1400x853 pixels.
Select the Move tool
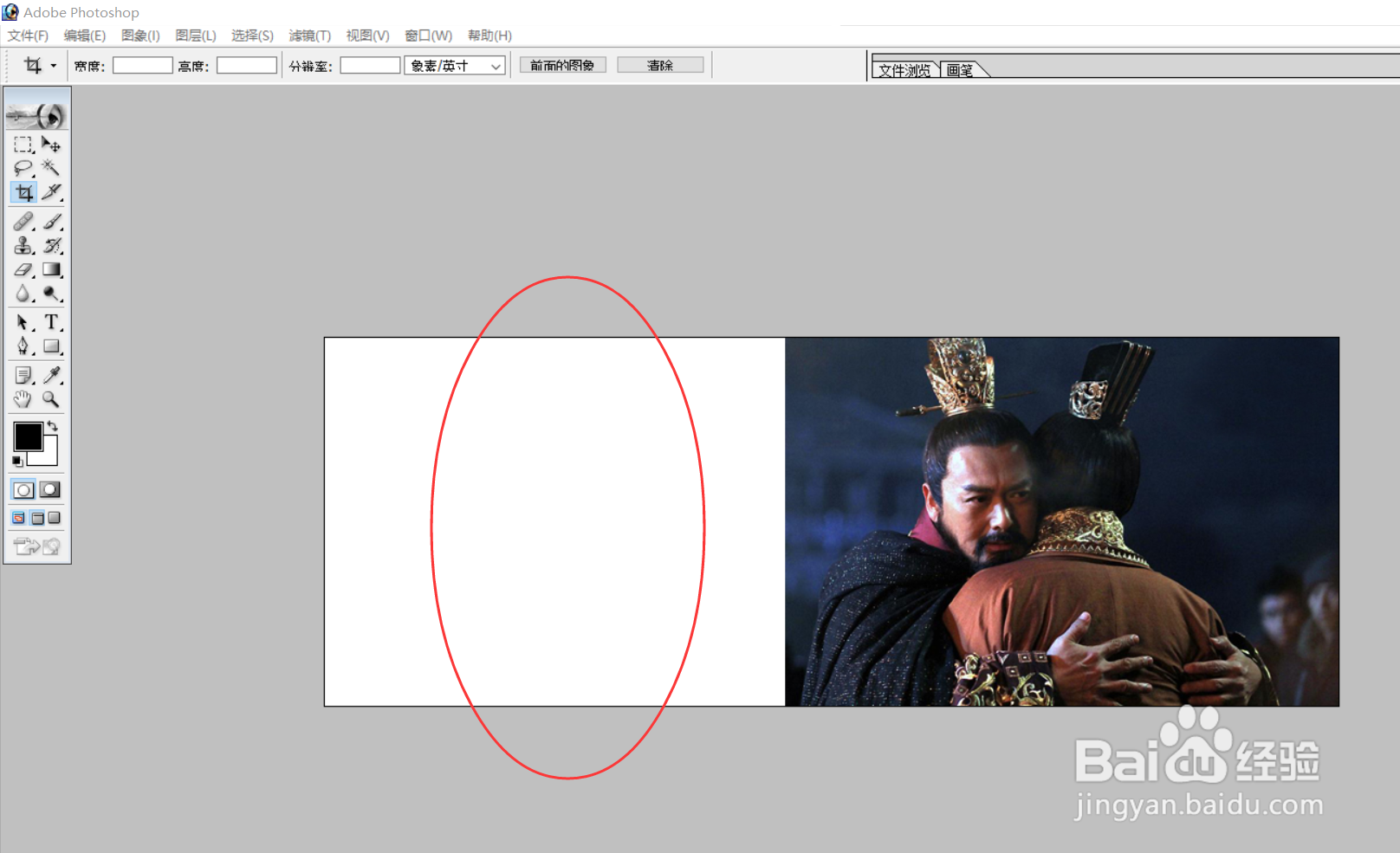51,145
